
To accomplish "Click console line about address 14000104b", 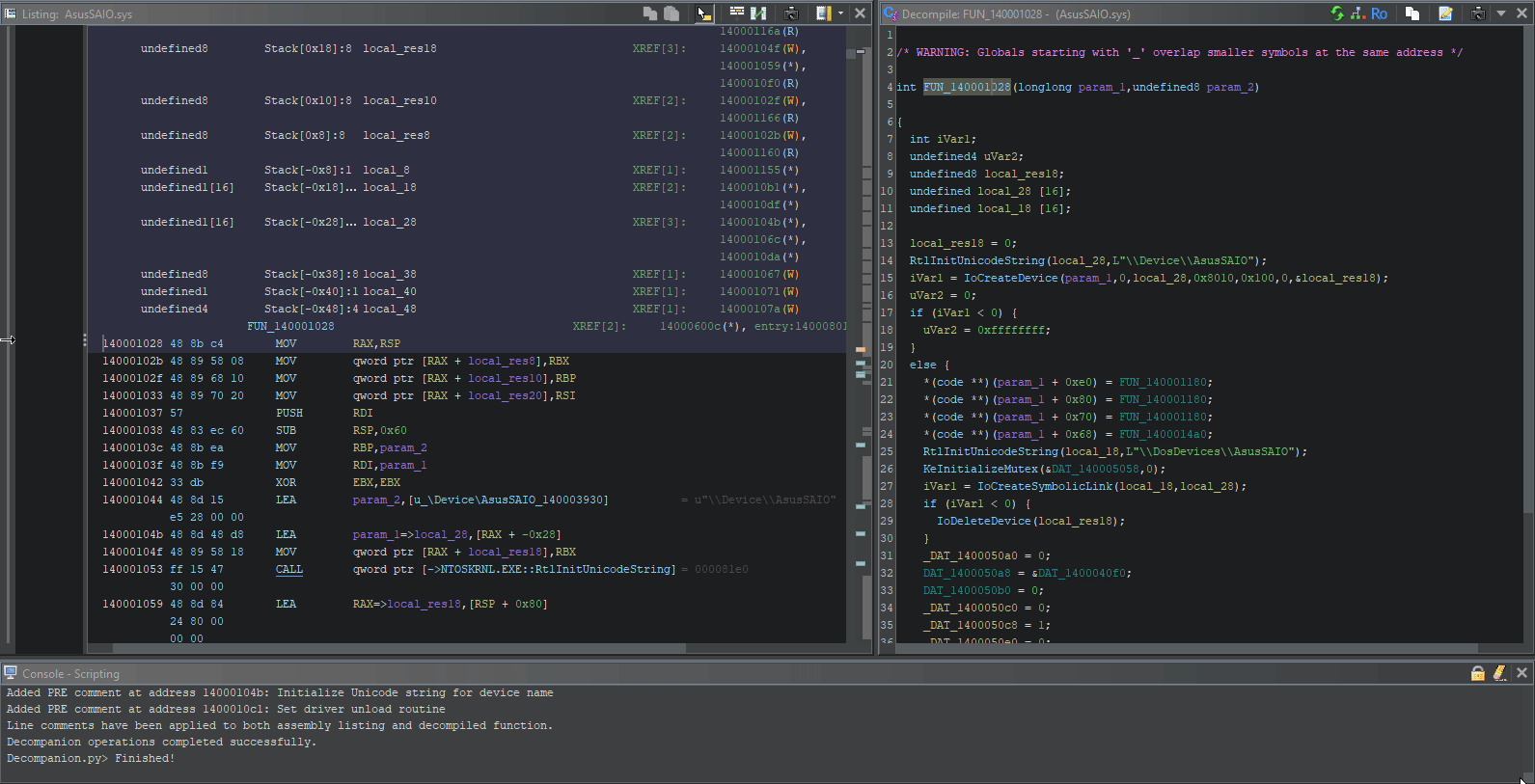I will coord(280,693).
